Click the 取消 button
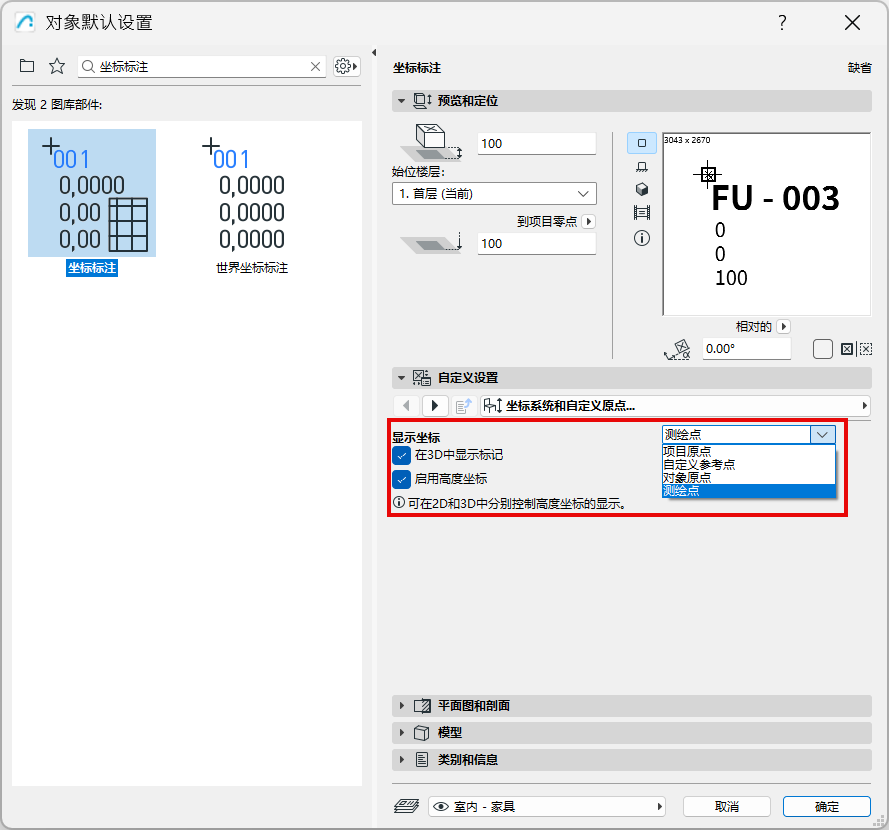The width and height of the screenshot is (889, 830). coord(726,806)
